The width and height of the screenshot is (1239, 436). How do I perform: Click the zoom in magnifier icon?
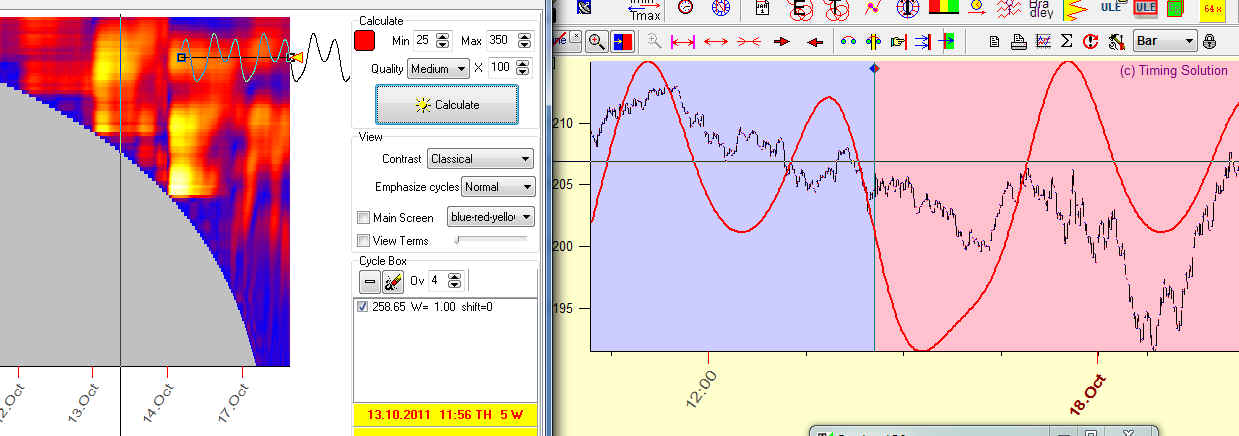(596, 41)
